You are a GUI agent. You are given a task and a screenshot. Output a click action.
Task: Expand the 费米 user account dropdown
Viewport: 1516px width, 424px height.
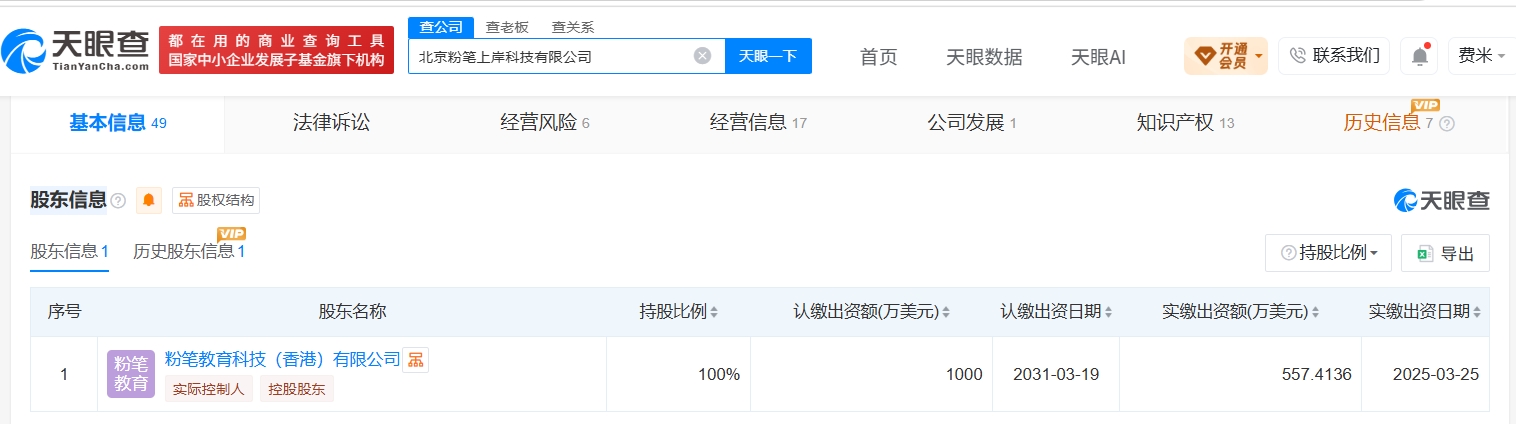[1481, 56]
